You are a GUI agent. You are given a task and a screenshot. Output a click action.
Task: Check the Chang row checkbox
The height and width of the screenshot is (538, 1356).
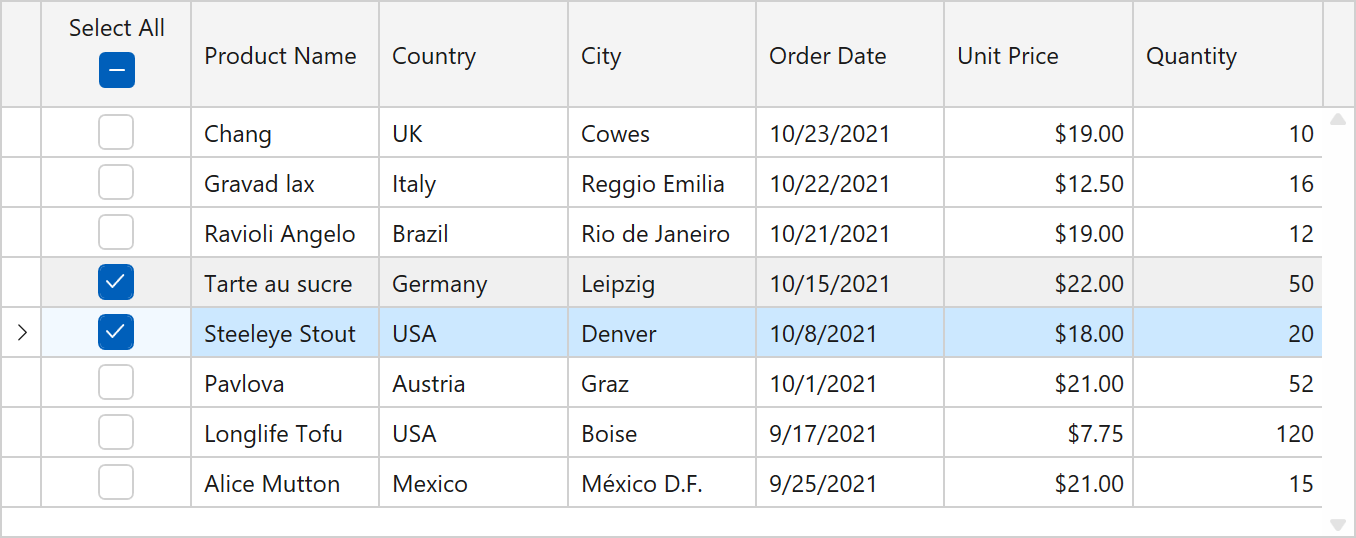[x=116, y=133]
